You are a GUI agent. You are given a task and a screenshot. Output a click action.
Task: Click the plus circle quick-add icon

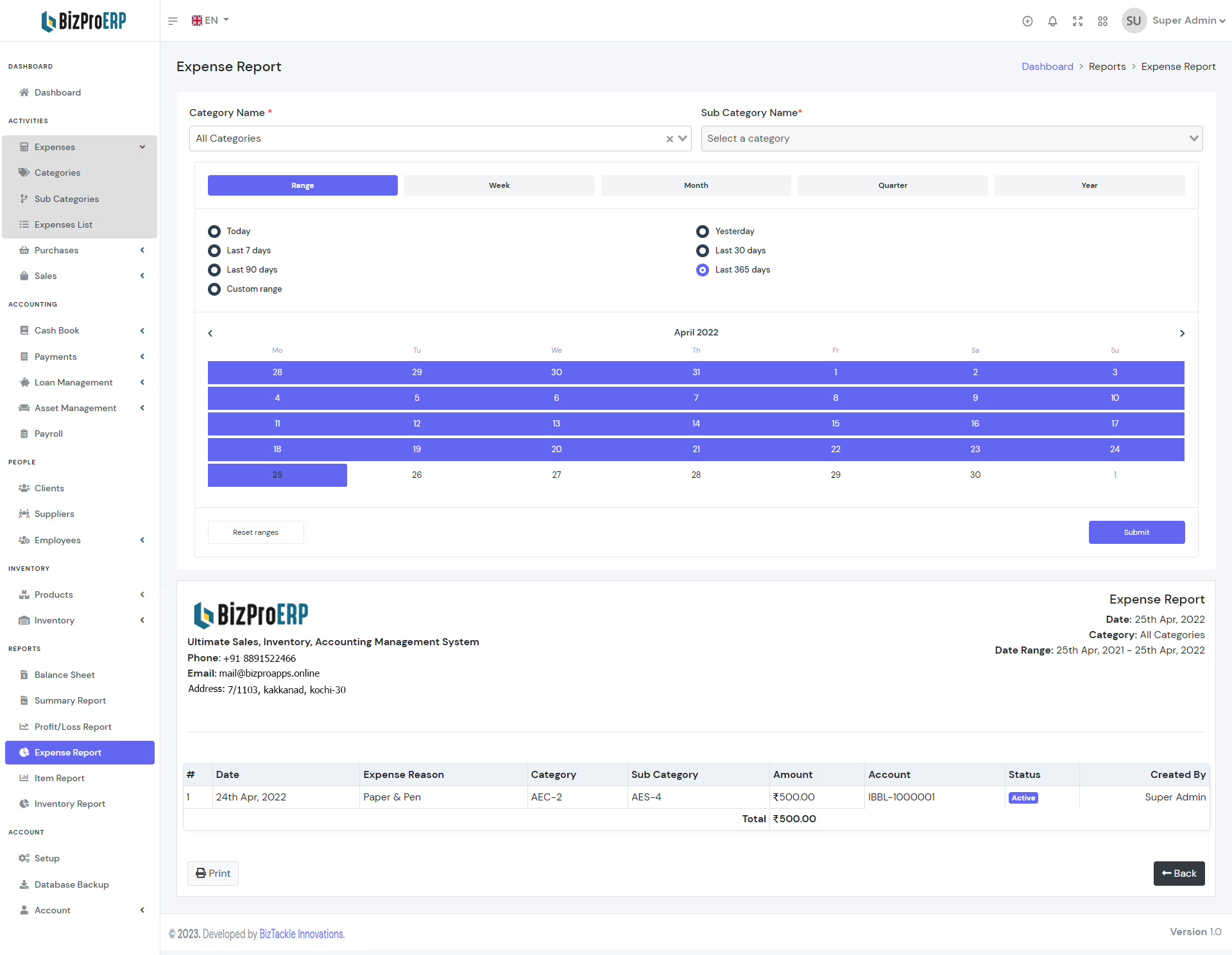[x=1027, y=21]
